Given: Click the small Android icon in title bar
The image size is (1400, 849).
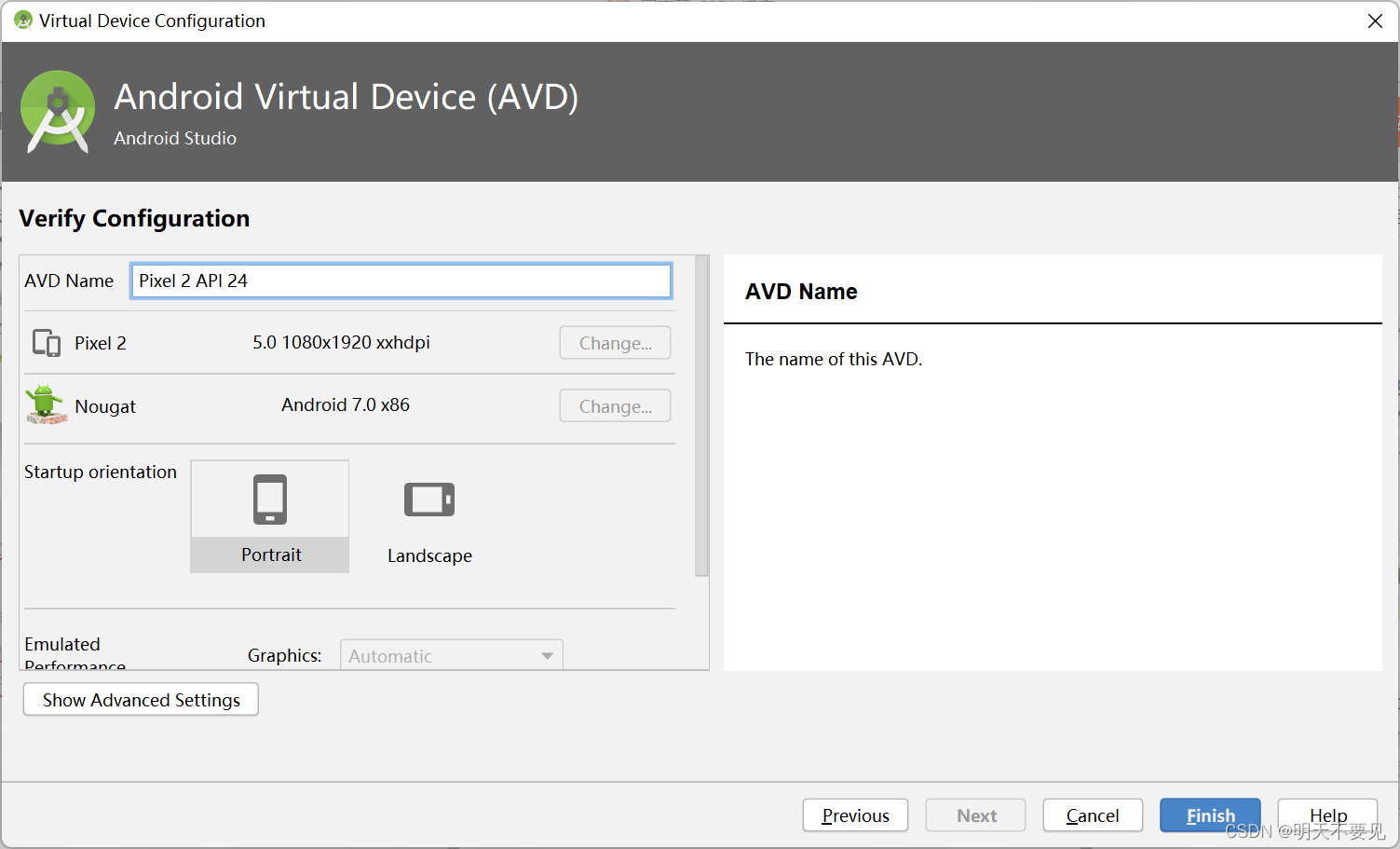Looking at the screenshot, I should pyautogui.click(x=22, y=21).
